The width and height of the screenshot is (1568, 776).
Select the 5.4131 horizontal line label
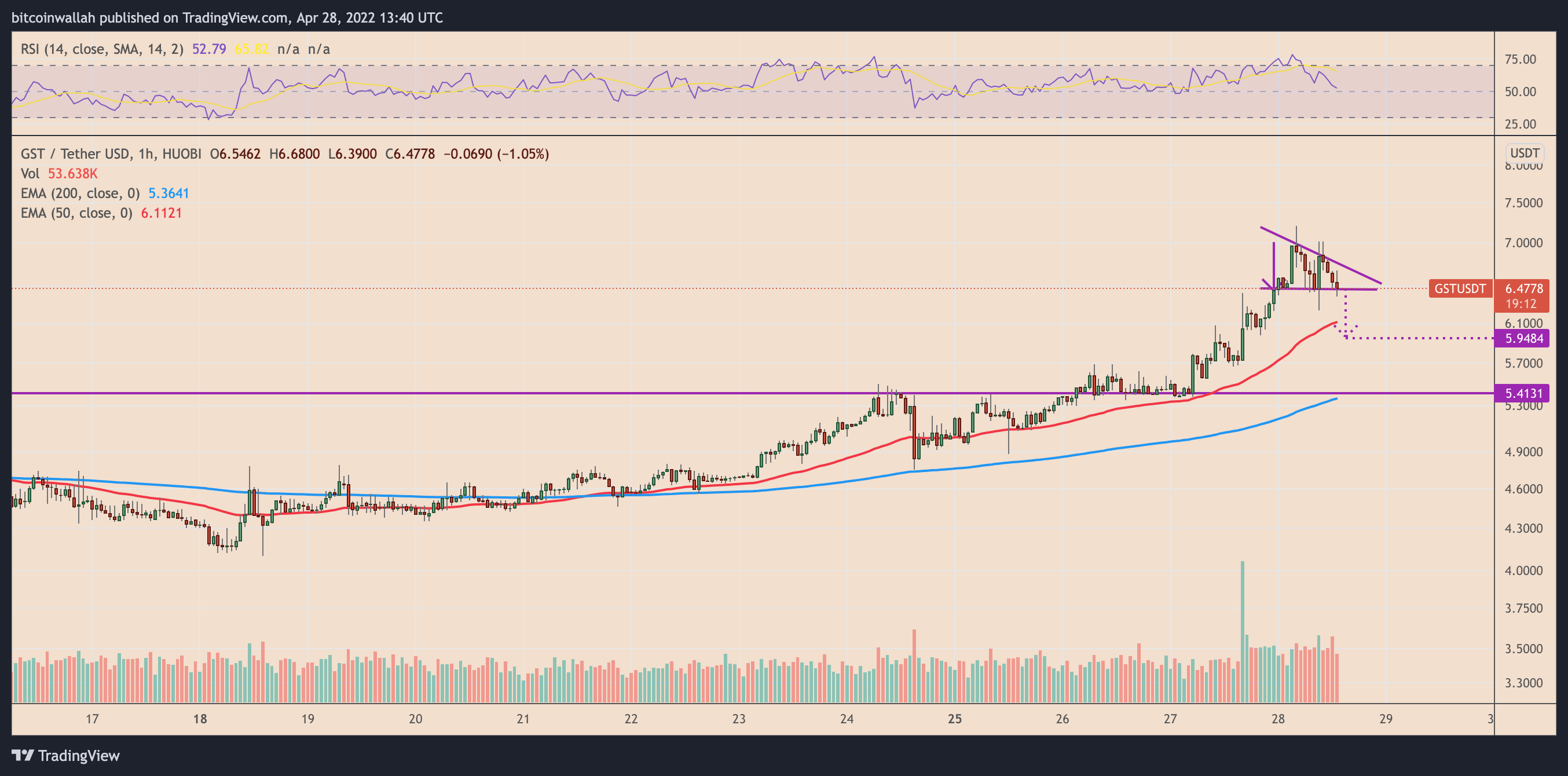point(1523,393)
